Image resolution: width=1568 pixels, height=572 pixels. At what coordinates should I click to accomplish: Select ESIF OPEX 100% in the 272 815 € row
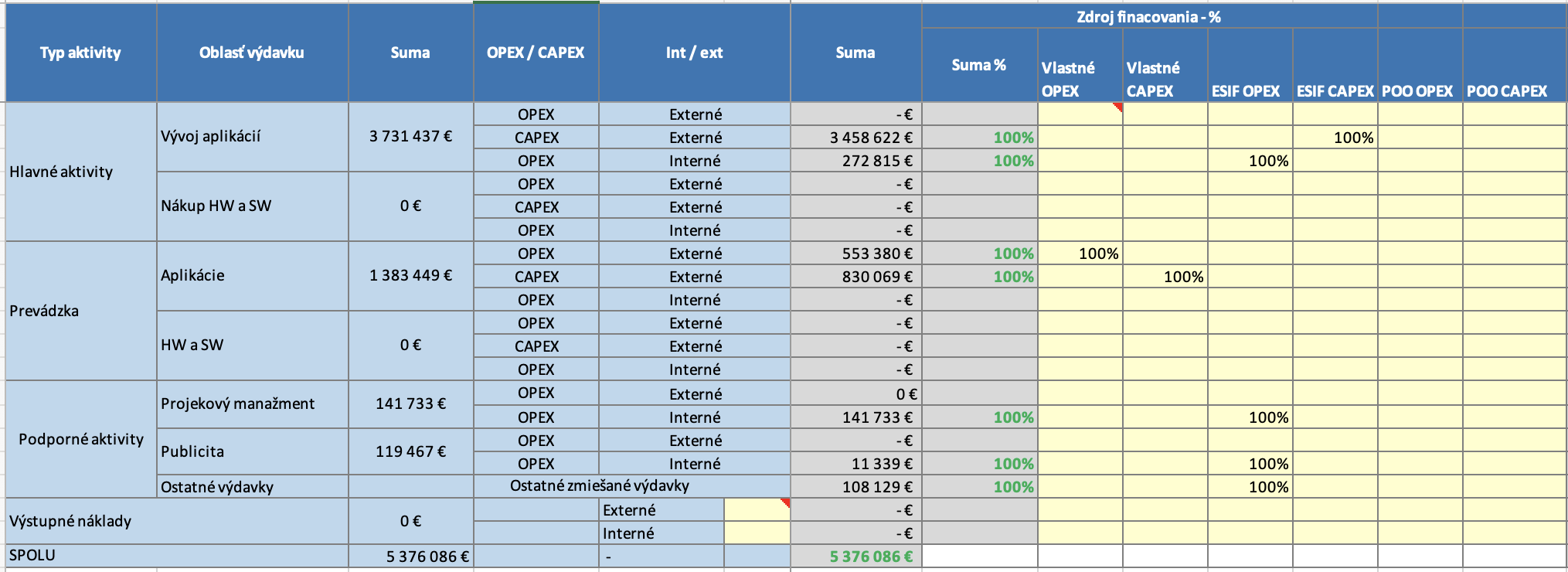coord(1250,161)
